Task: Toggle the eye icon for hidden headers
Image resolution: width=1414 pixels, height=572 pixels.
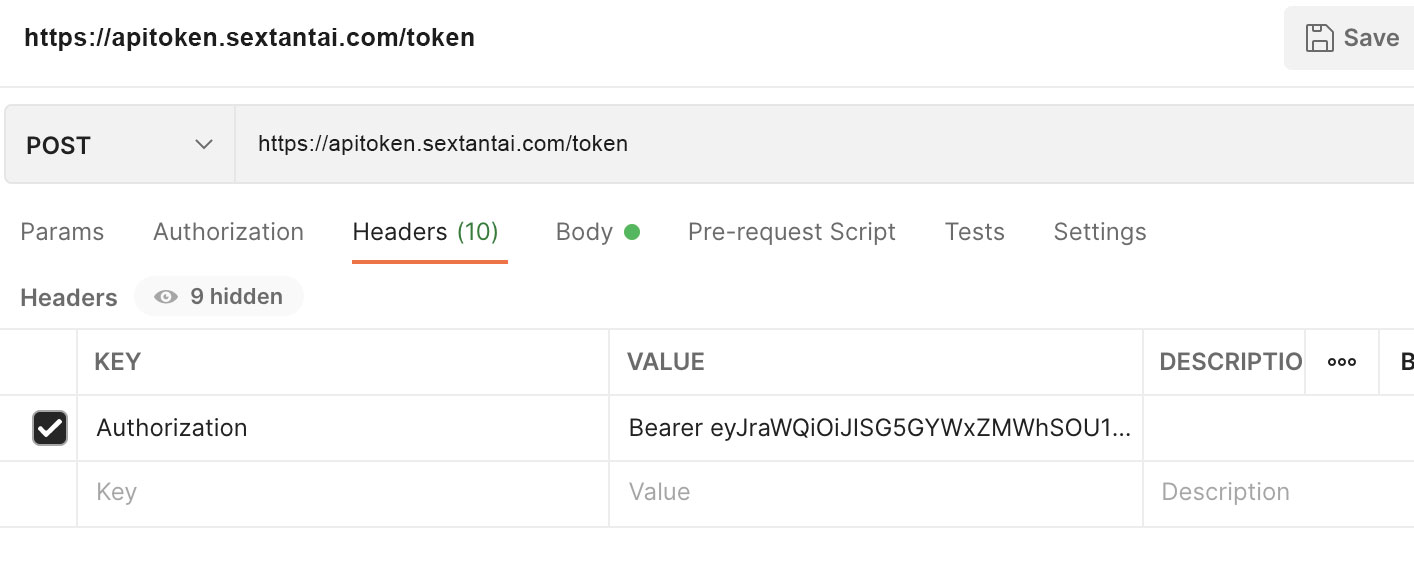Action: [166, 297]
